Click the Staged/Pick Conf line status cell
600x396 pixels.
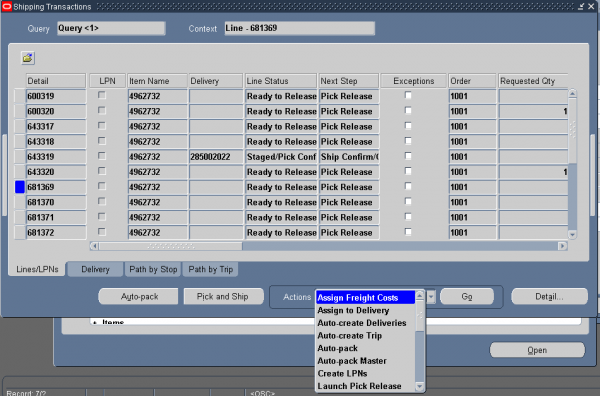pyautogui.click(x=281, y=157)
